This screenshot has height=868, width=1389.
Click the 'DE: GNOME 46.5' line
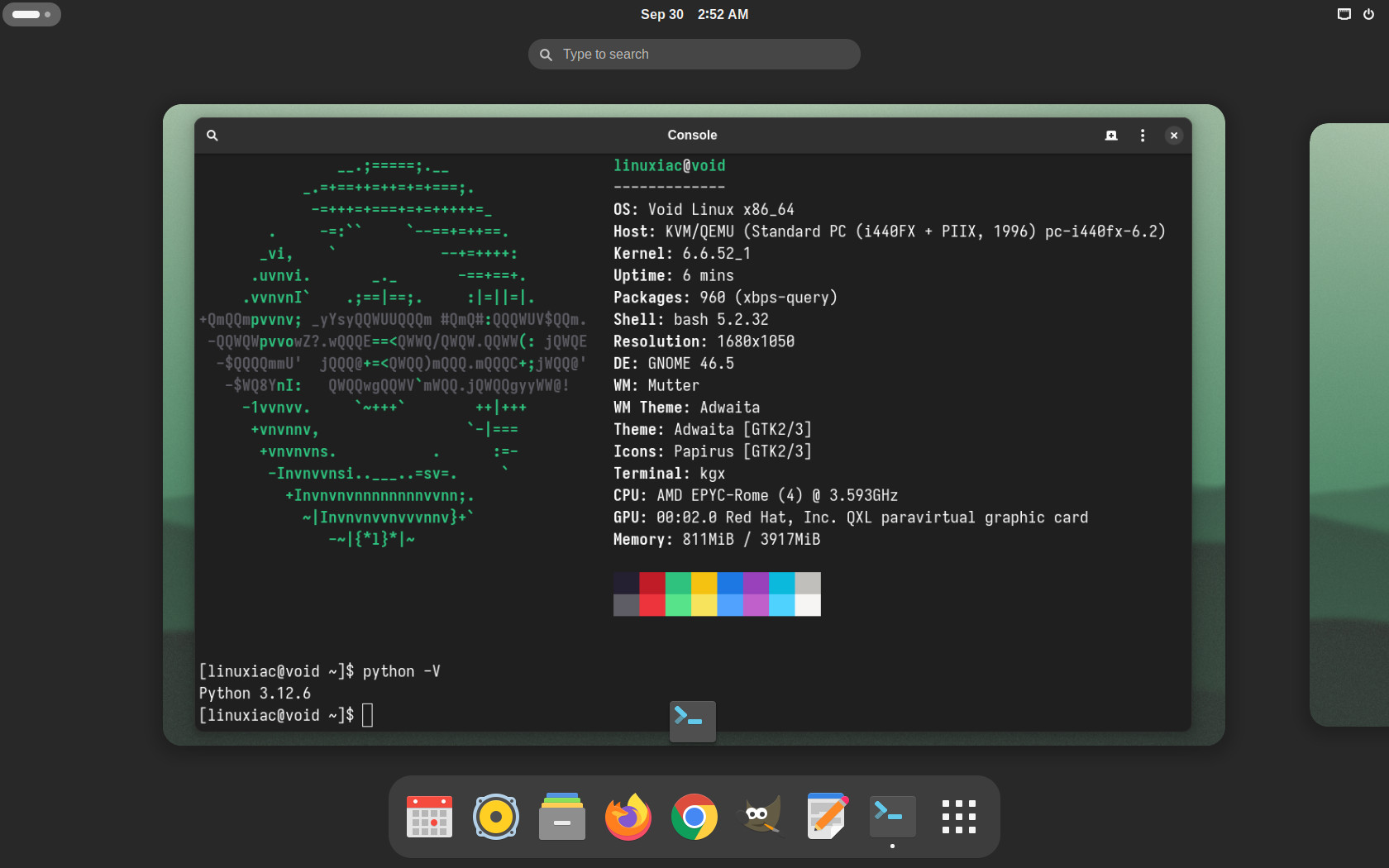coord(674,363)
